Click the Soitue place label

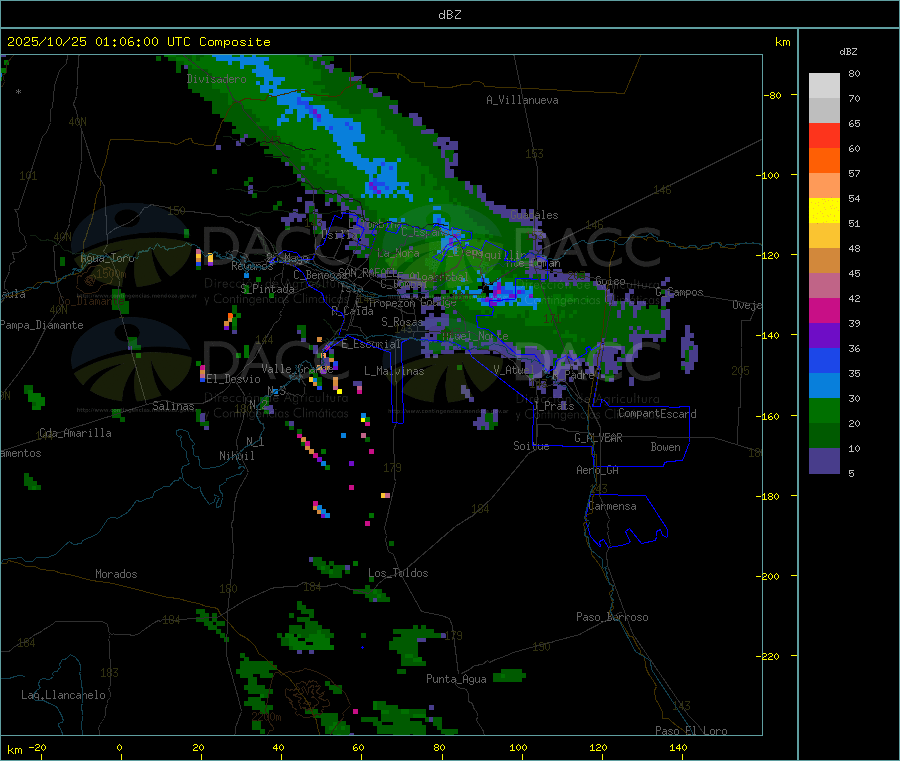531,446
